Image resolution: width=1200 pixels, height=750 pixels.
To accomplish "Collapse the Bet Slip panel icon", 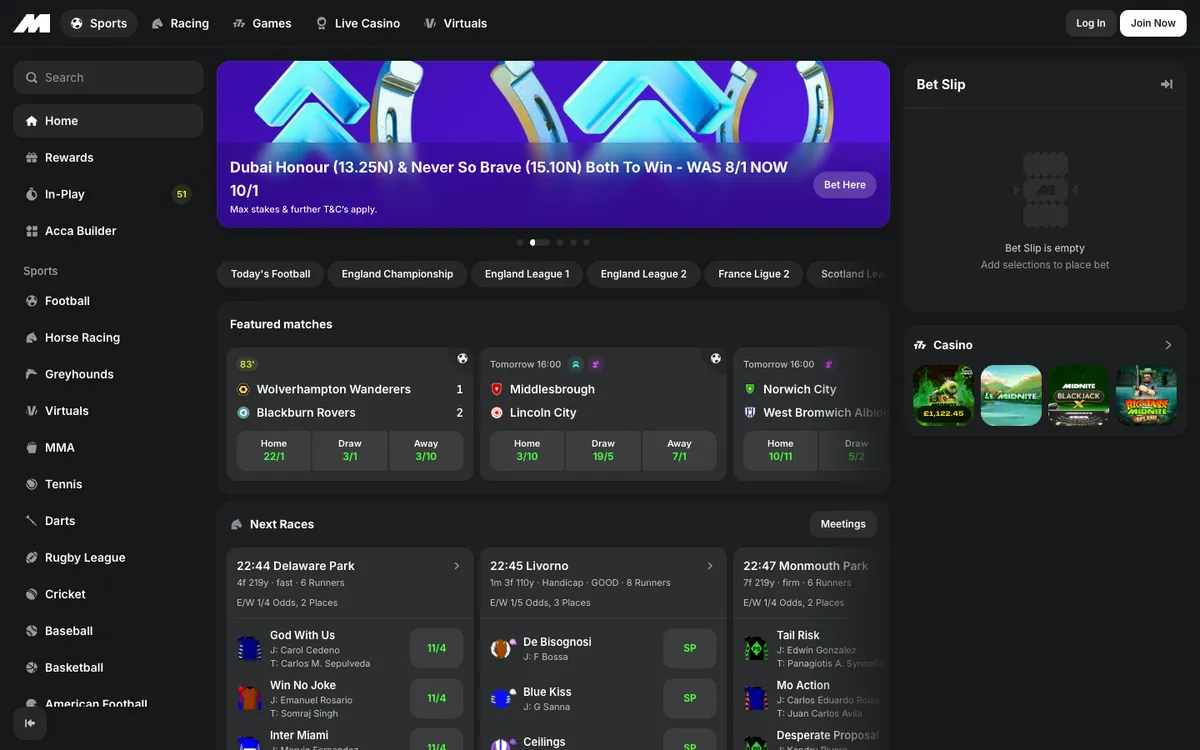I will tap(1166, 84).
